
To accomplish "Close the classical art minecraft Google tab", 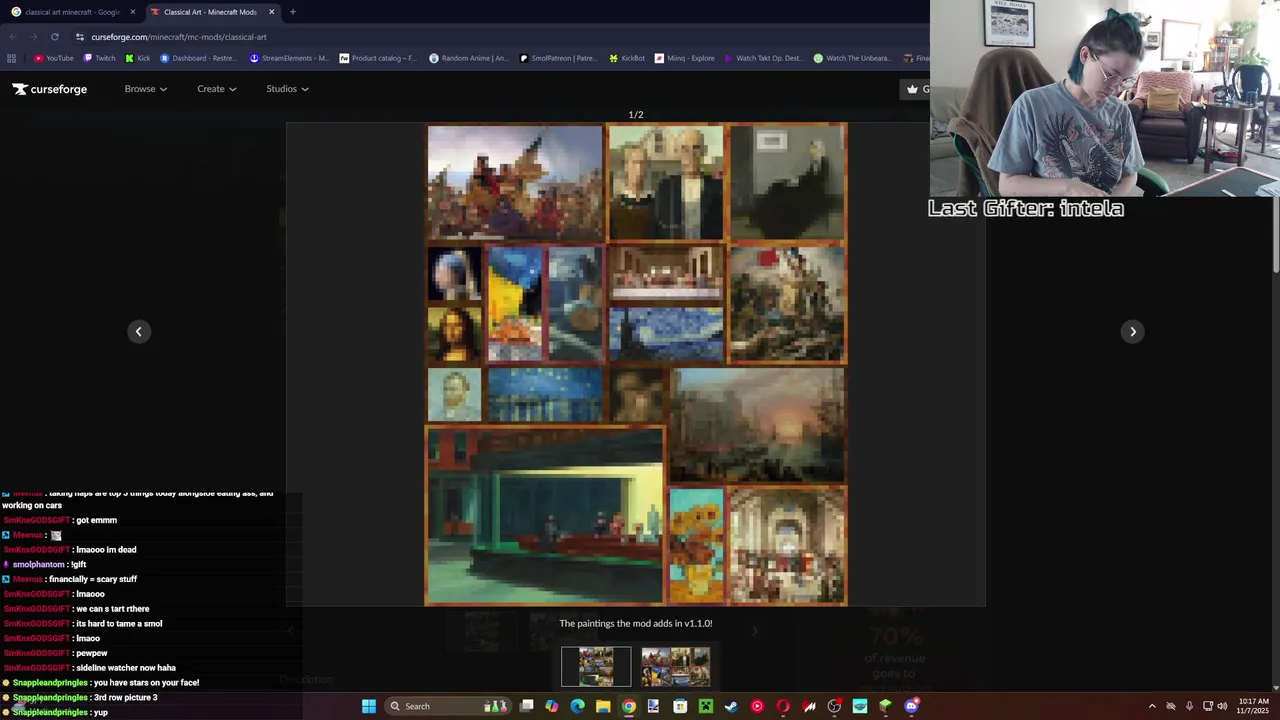I will (132, 12).
